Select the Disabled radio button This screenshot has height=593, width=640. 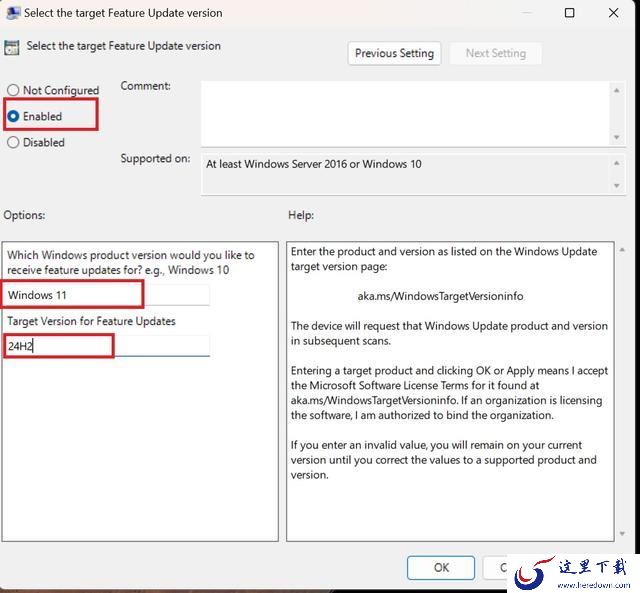pos(13,142)
